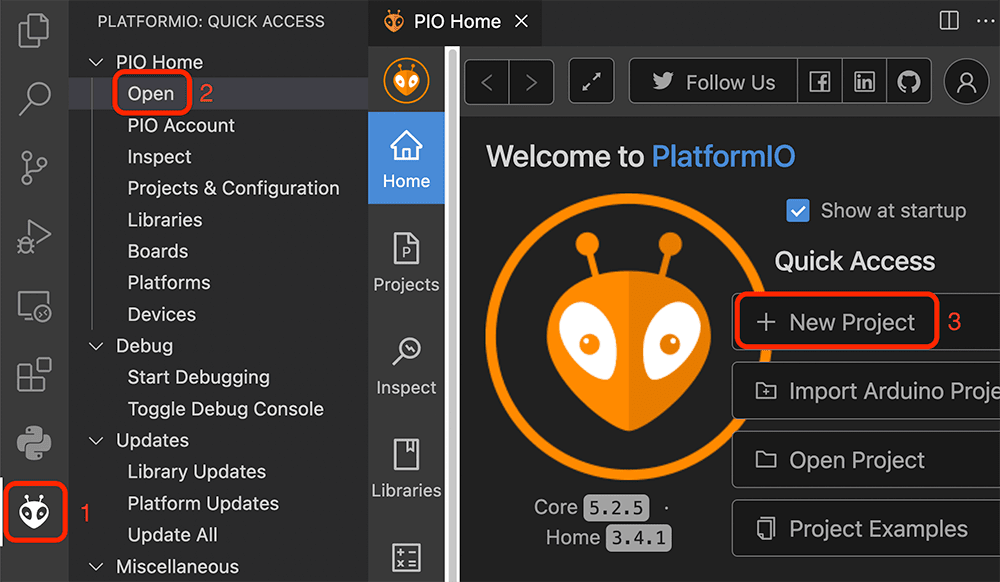Open the Search view in activity bar
Screen dimensions: 1000x582
34,98
